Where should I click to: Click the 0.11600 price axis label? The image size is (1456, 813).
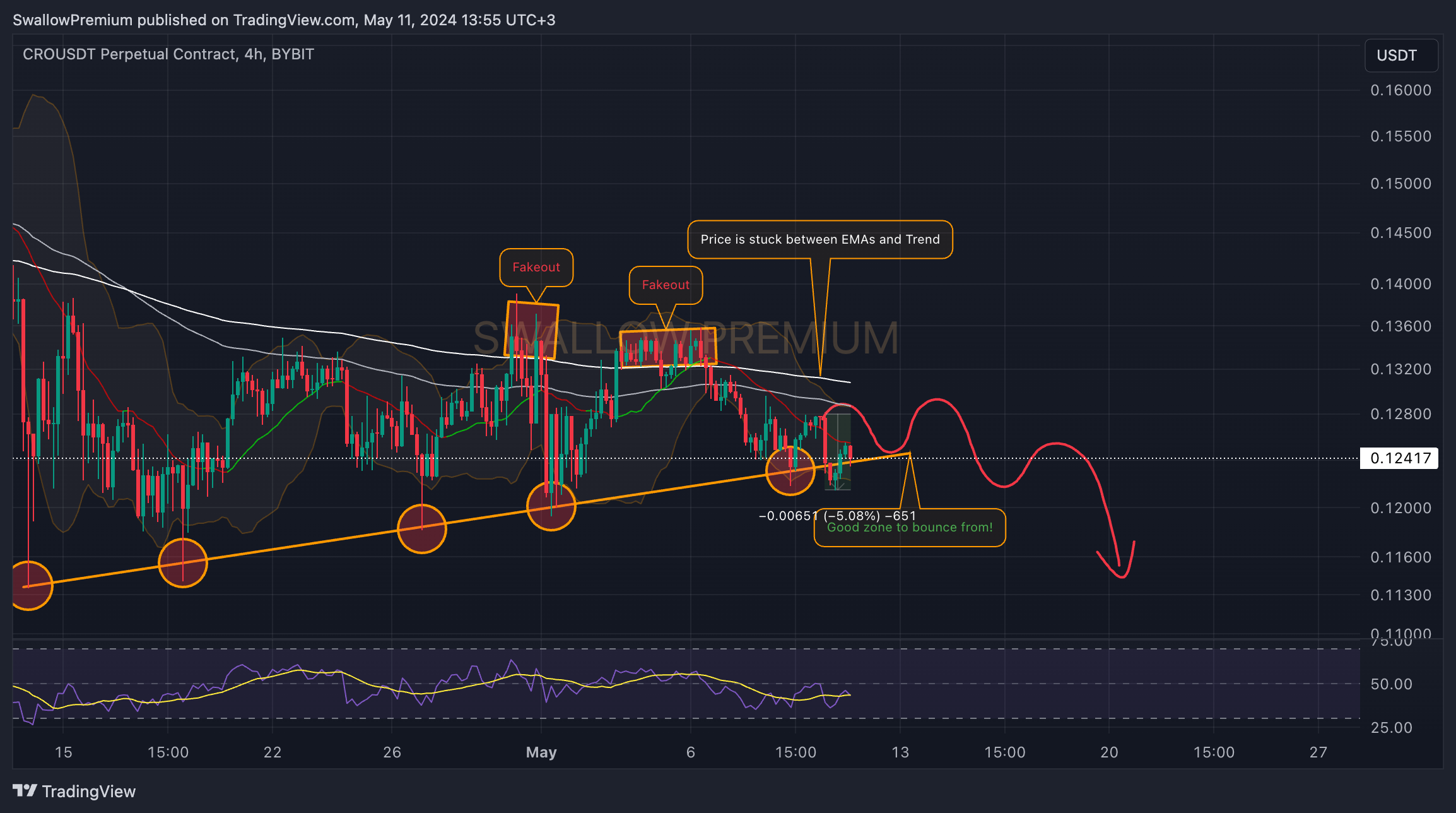point(1400,557)
